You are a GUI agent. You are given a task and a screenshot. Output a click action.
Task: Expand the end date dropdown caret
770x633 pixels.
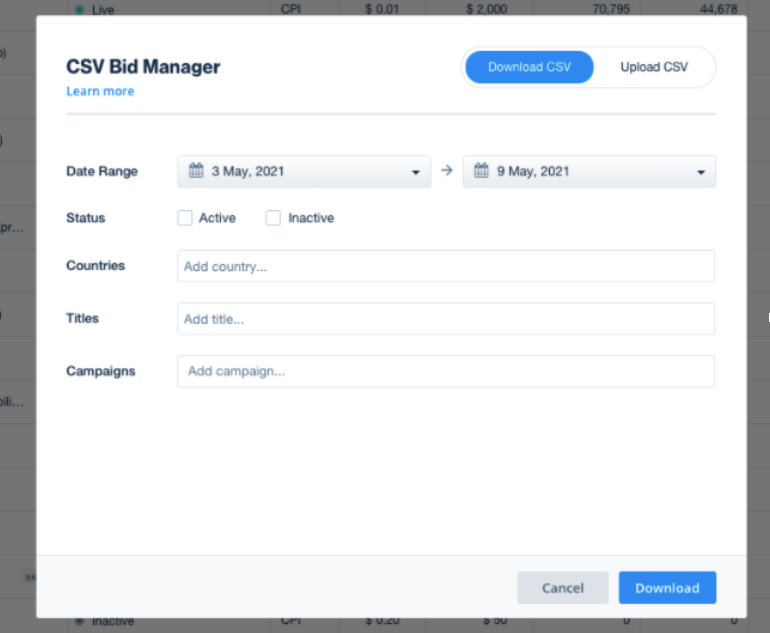(x=701, y=172)
